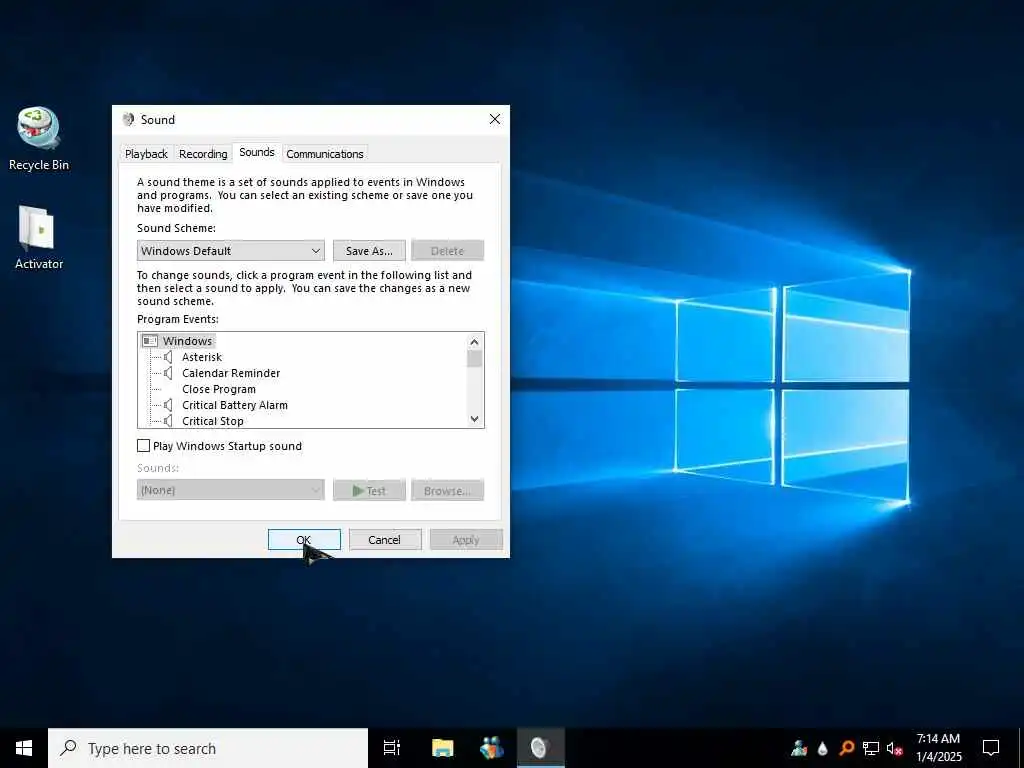1024x768 pixels.
Task: Click the Browse... button
Action: pyautogui.click(x=447, y=490)
